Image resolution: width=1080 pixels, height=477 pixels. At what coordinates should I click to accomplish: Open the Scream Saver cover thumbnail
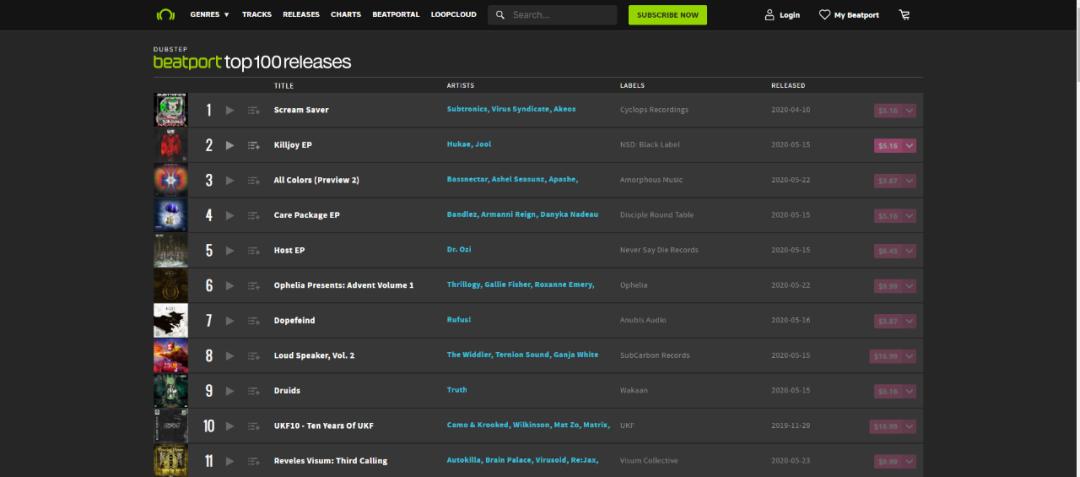pos(170,110)
